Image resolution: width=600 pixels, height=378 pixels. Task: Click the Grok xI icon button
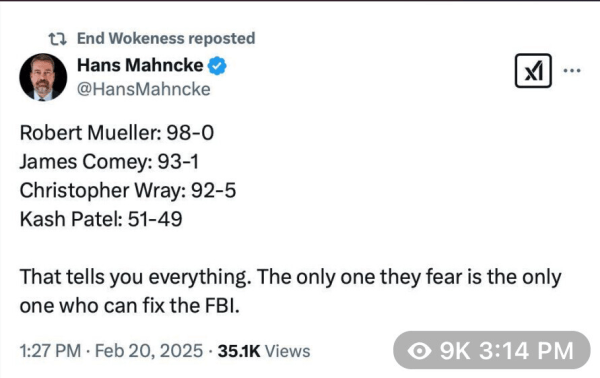(533, 71)
